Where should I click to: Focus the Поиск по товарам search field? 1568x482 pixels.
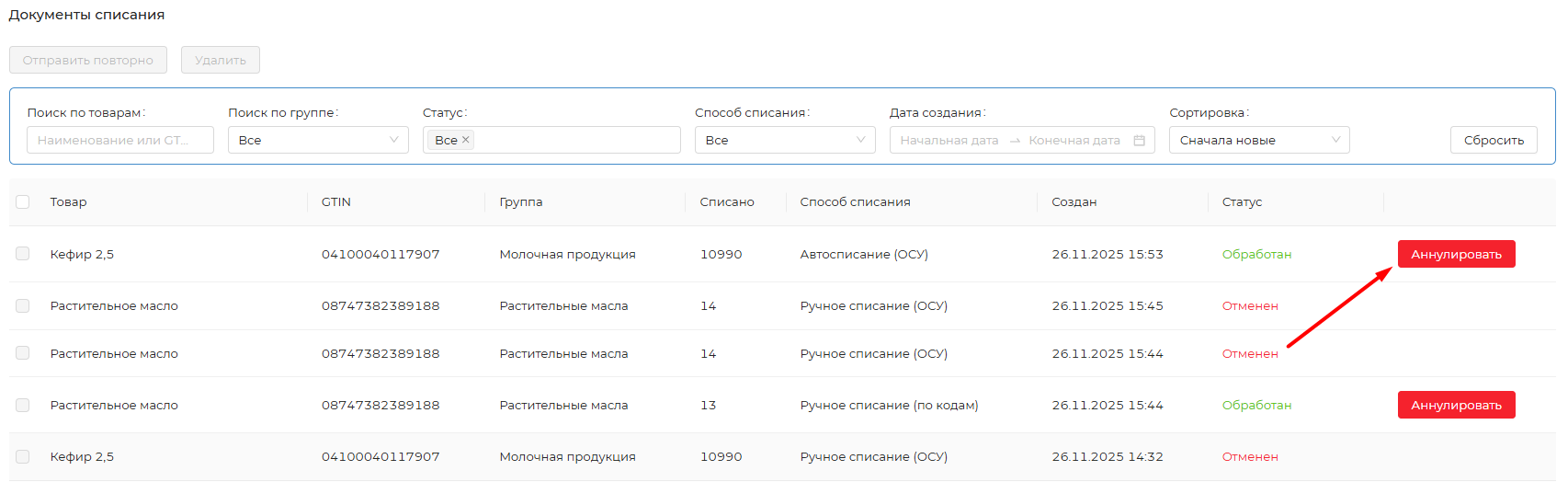119,140
